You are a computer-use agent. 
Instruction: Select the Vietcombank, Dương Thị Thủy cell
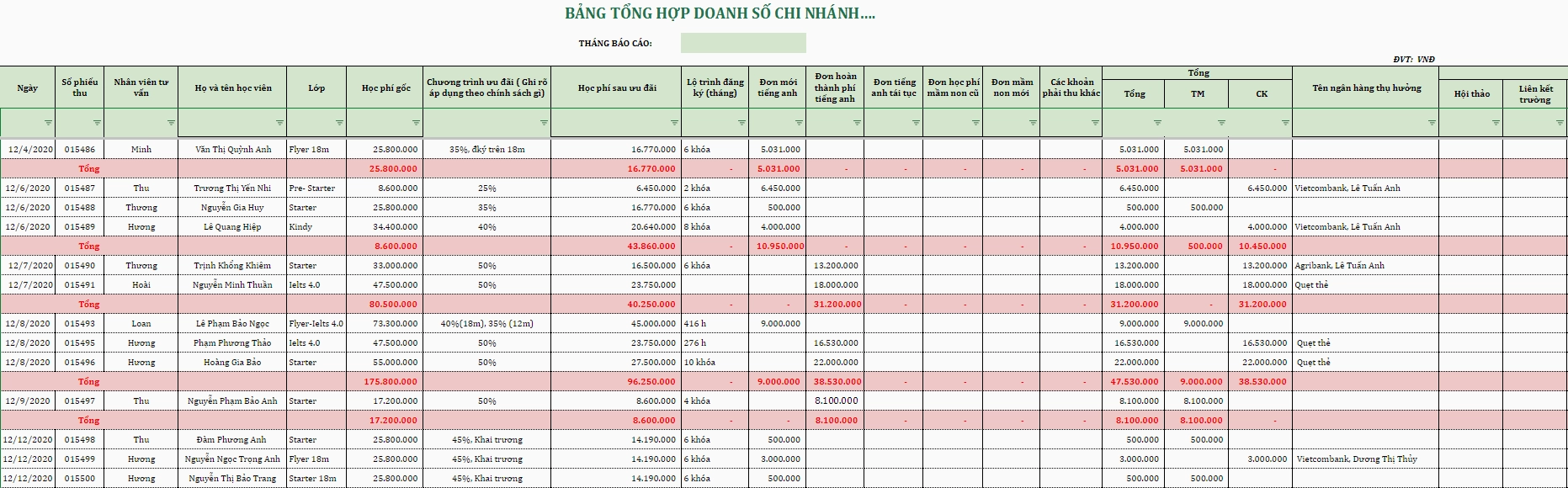point(1366,459)
